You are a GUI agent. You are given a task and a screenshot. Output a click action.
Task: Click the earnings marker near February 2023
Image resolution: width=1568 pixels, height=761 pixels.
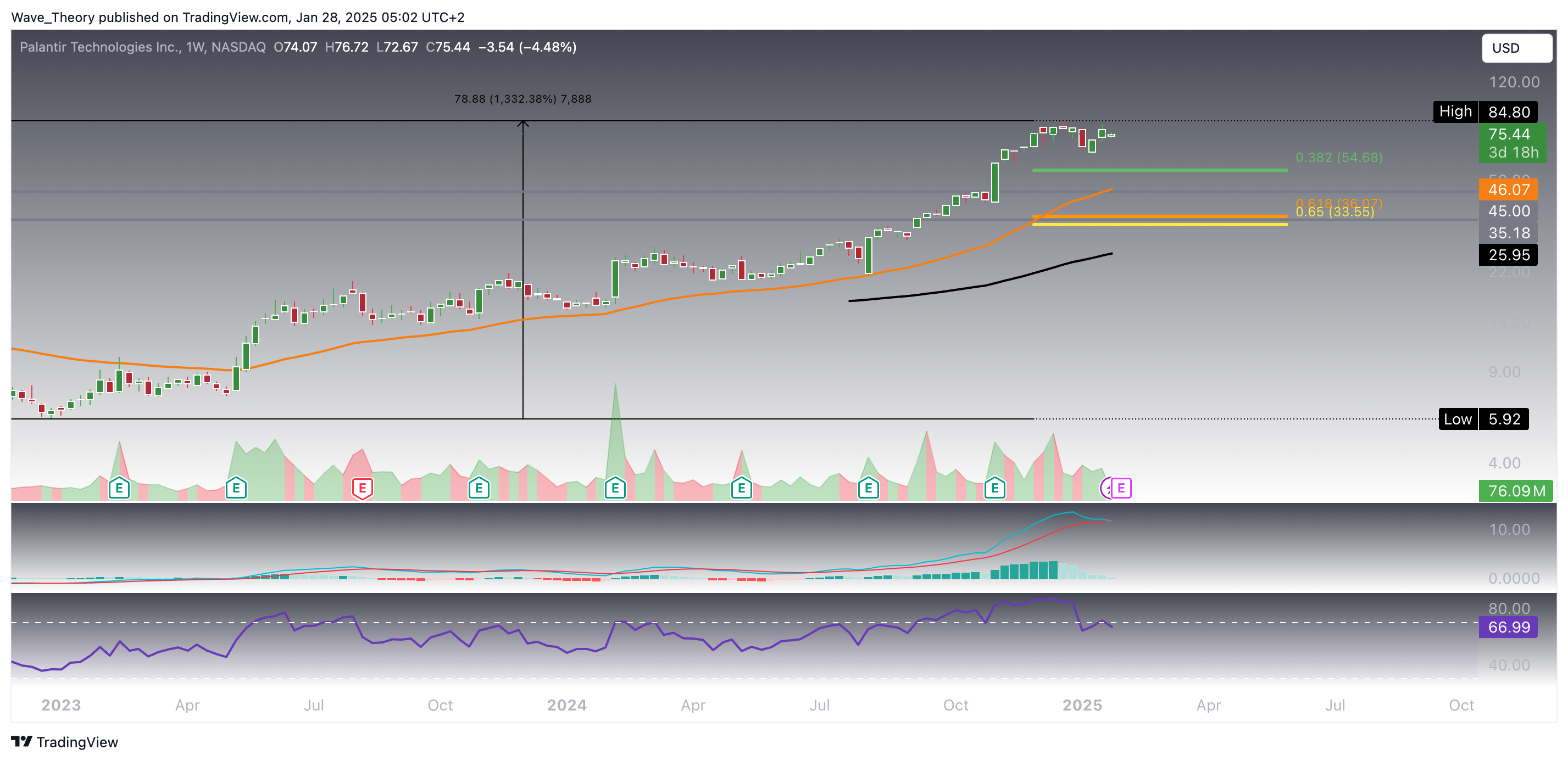[x=119, y=488]
